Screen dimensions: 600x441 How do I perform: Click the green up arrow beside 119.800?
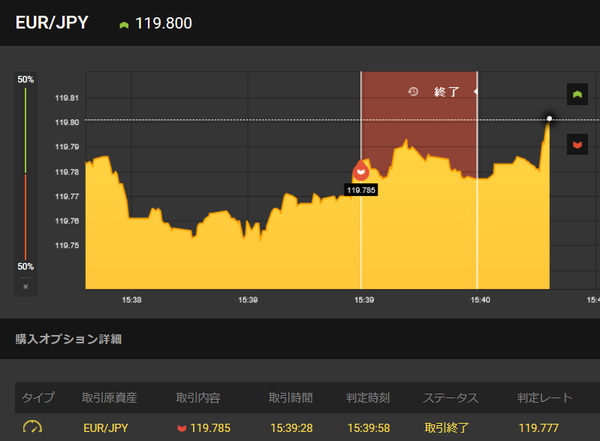pos(124,25)
